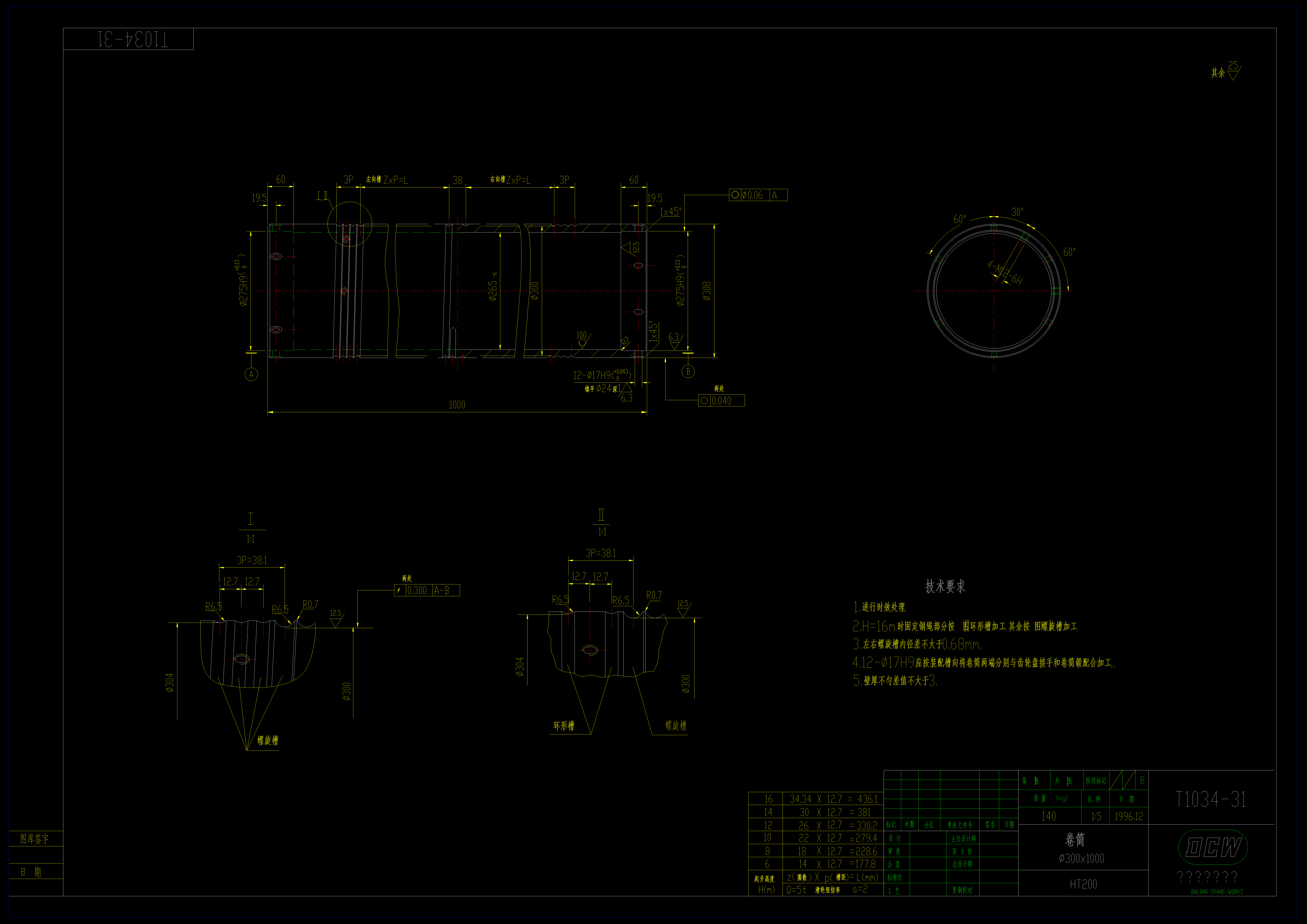This screenshot has width=1307, height=924.
Task: Click the 0.040 roundness tolerance frame
Action: pos(721,400)
